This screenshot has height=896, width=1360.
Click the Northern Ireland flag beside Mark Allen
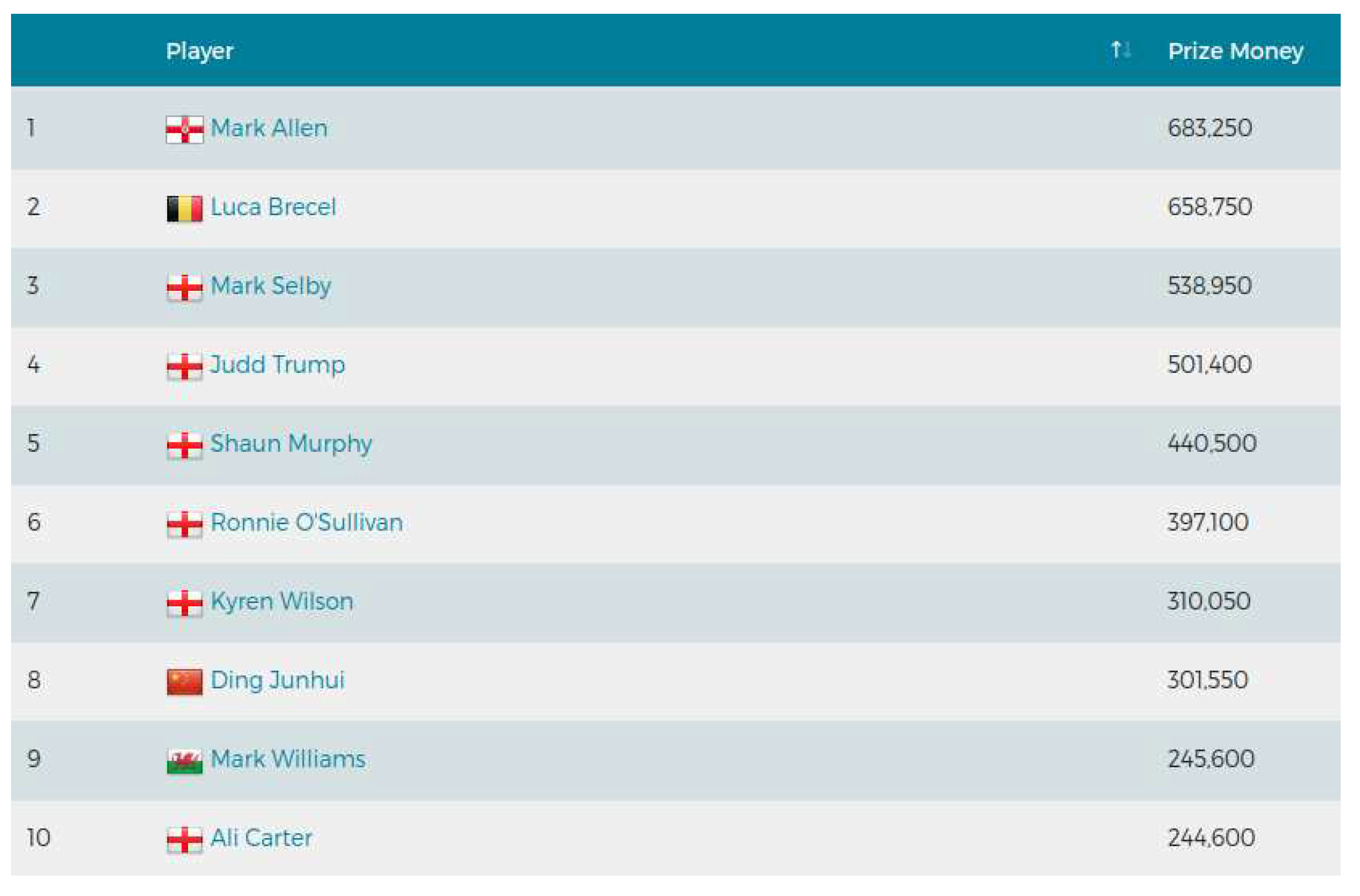point(185,129)
